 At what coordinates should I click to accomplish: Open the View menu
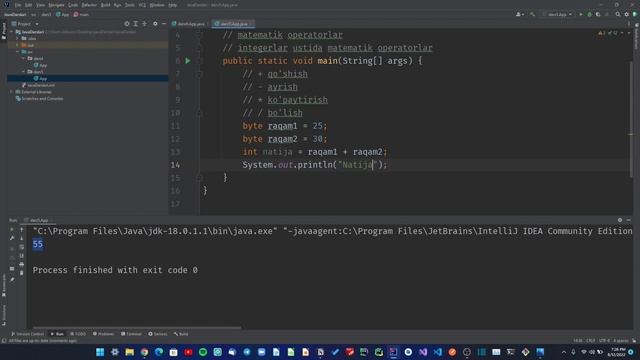click(40, 5)
